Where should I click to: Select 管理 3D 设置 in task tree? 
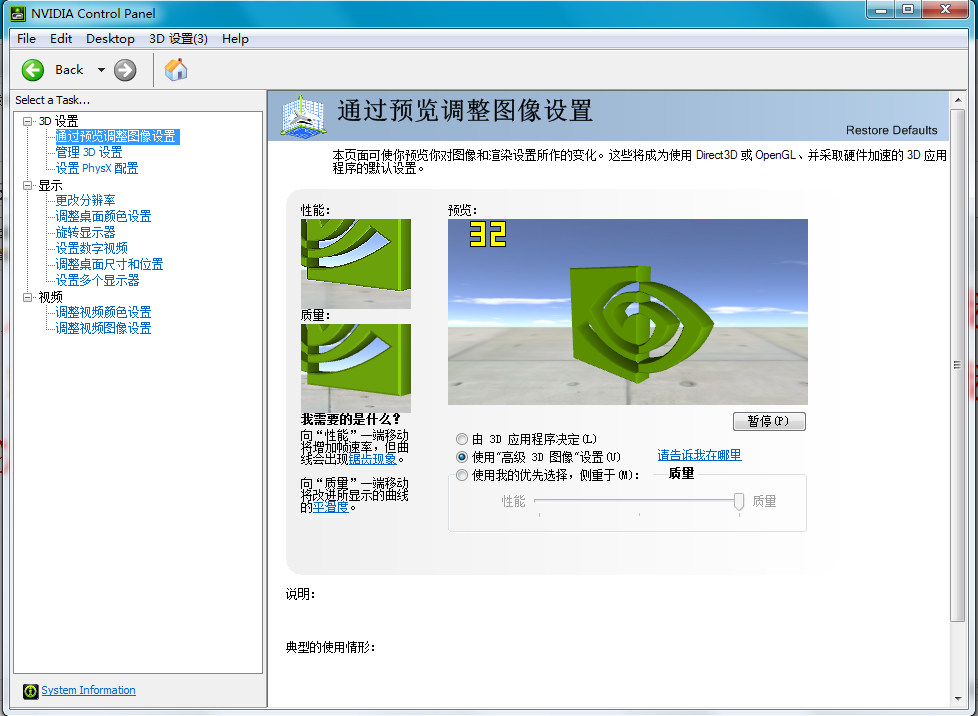(89, 152)
